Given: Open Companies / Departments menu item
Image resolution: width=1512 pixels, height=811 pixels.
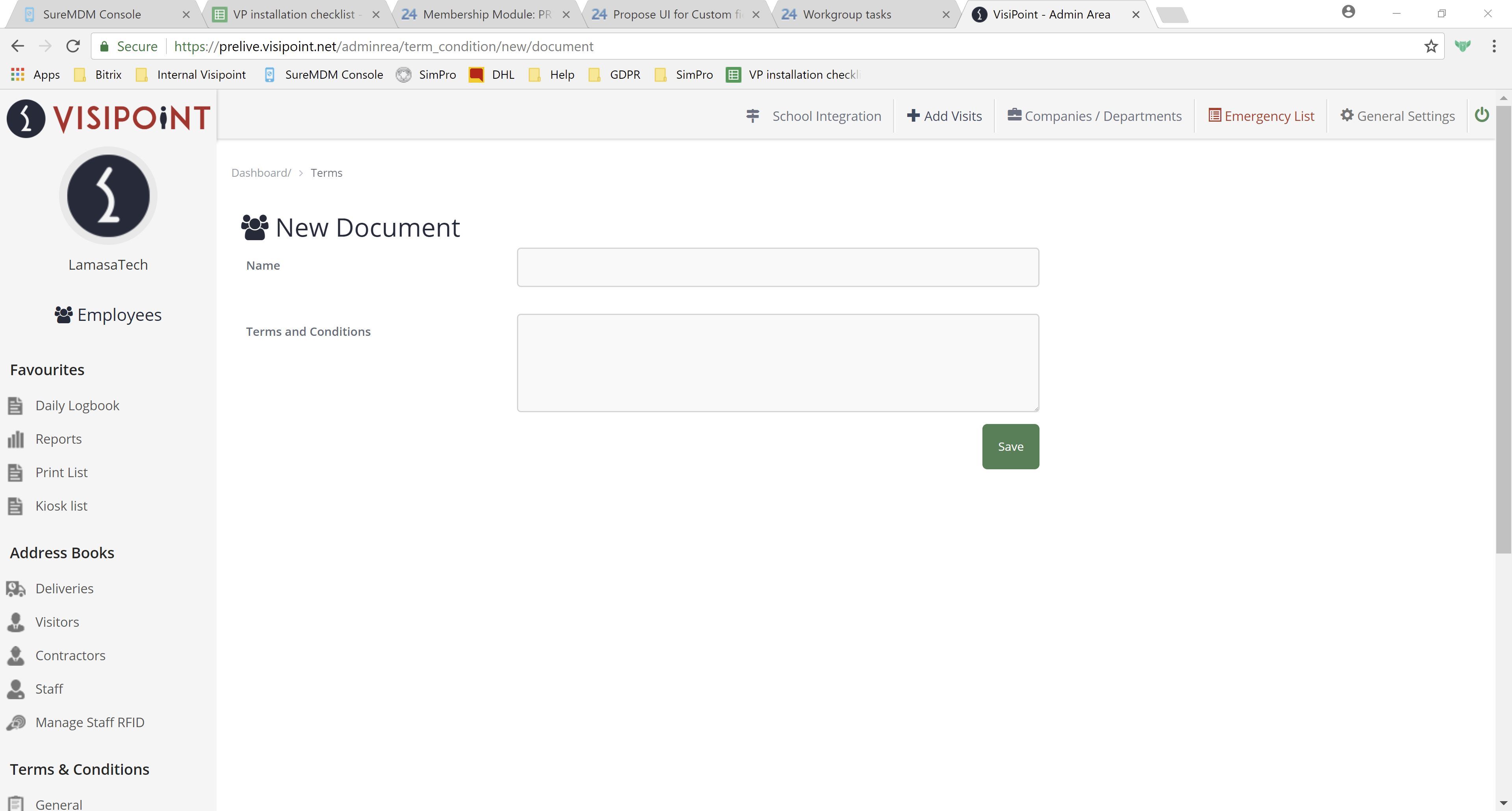Looking at the screenshot, I should pos(1095,116).
